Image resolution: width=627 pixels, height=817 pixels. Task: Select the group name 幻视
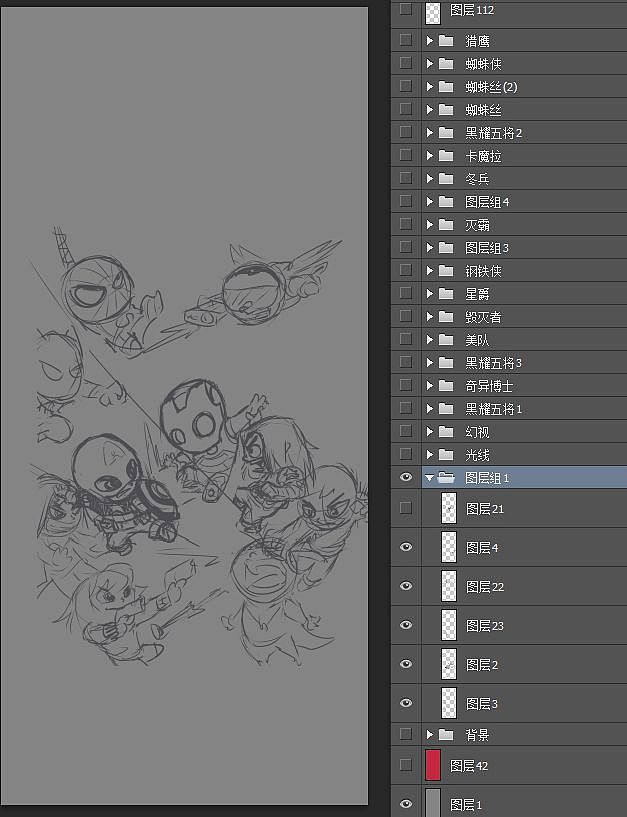(477, 432)
